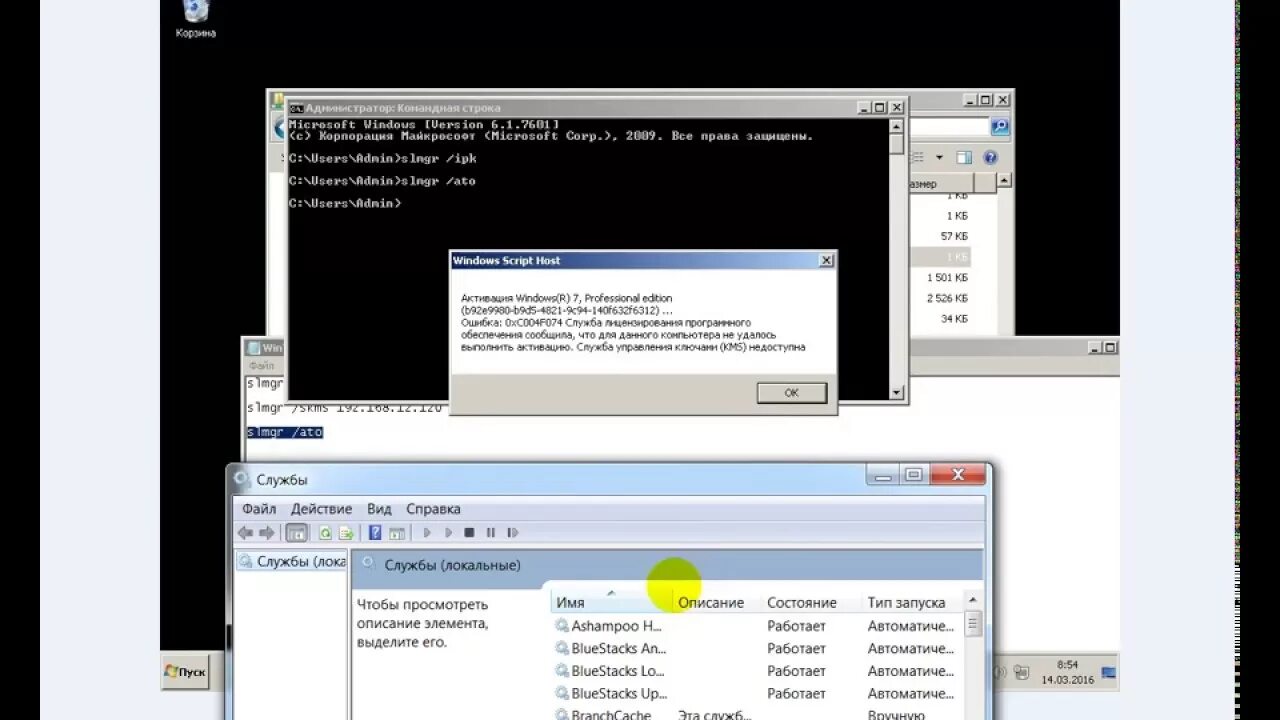Open the Файл menu in Services

pyautogui.click(x=259, y=509)
